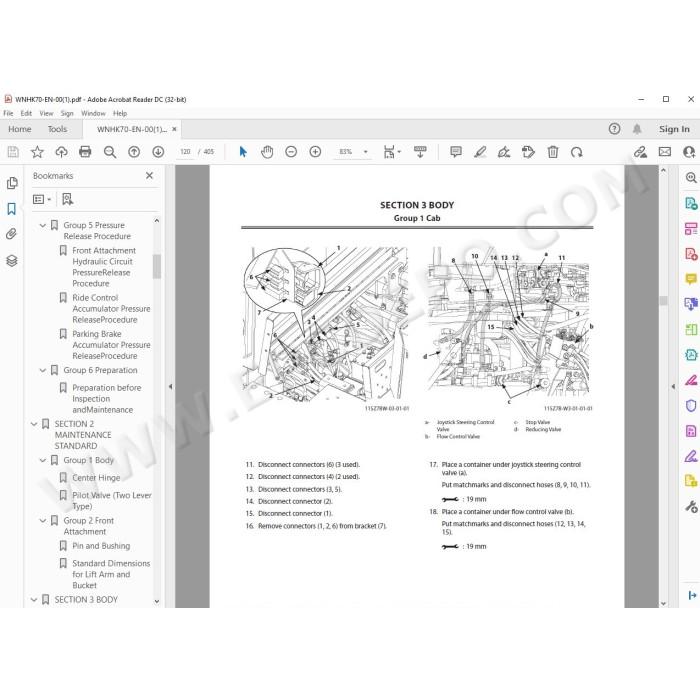Collapse Group 5 Pressure Release Procedure
The image size is (700, 700).
tap(43, 225)
